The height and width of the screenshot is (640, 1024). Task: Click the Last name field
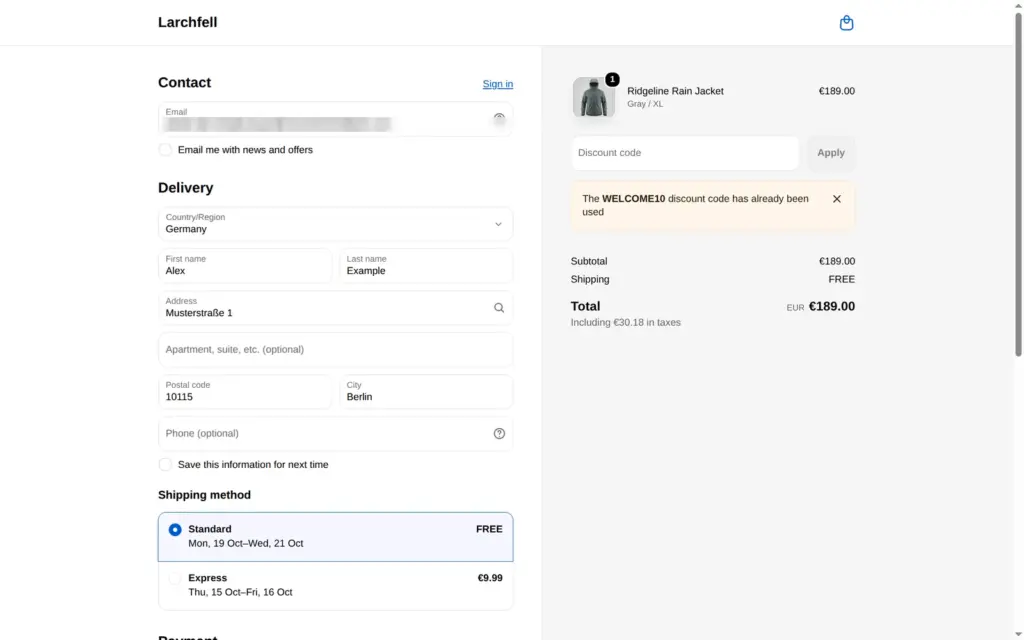pos(426,266)
